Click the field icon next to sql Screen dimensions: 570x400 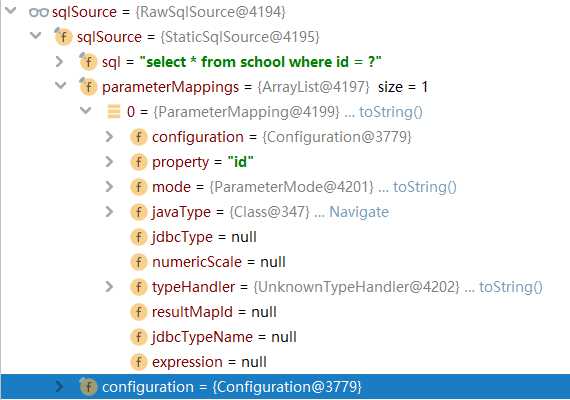click(88, 62)
